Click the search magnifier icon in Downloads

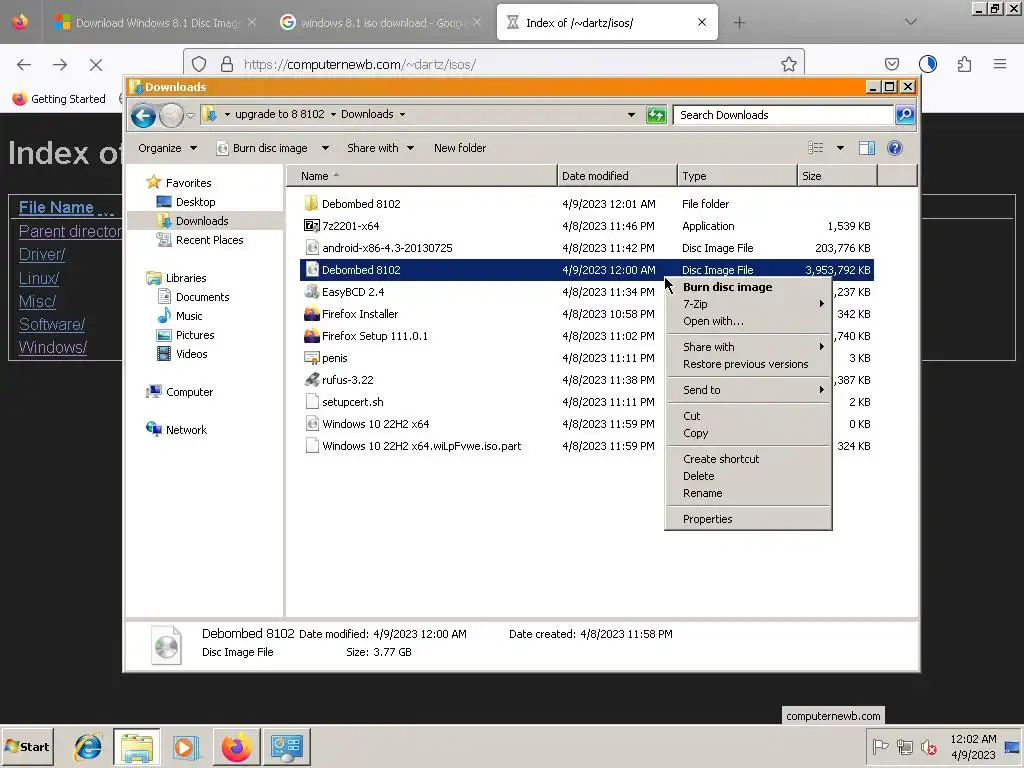coord(904,115)
